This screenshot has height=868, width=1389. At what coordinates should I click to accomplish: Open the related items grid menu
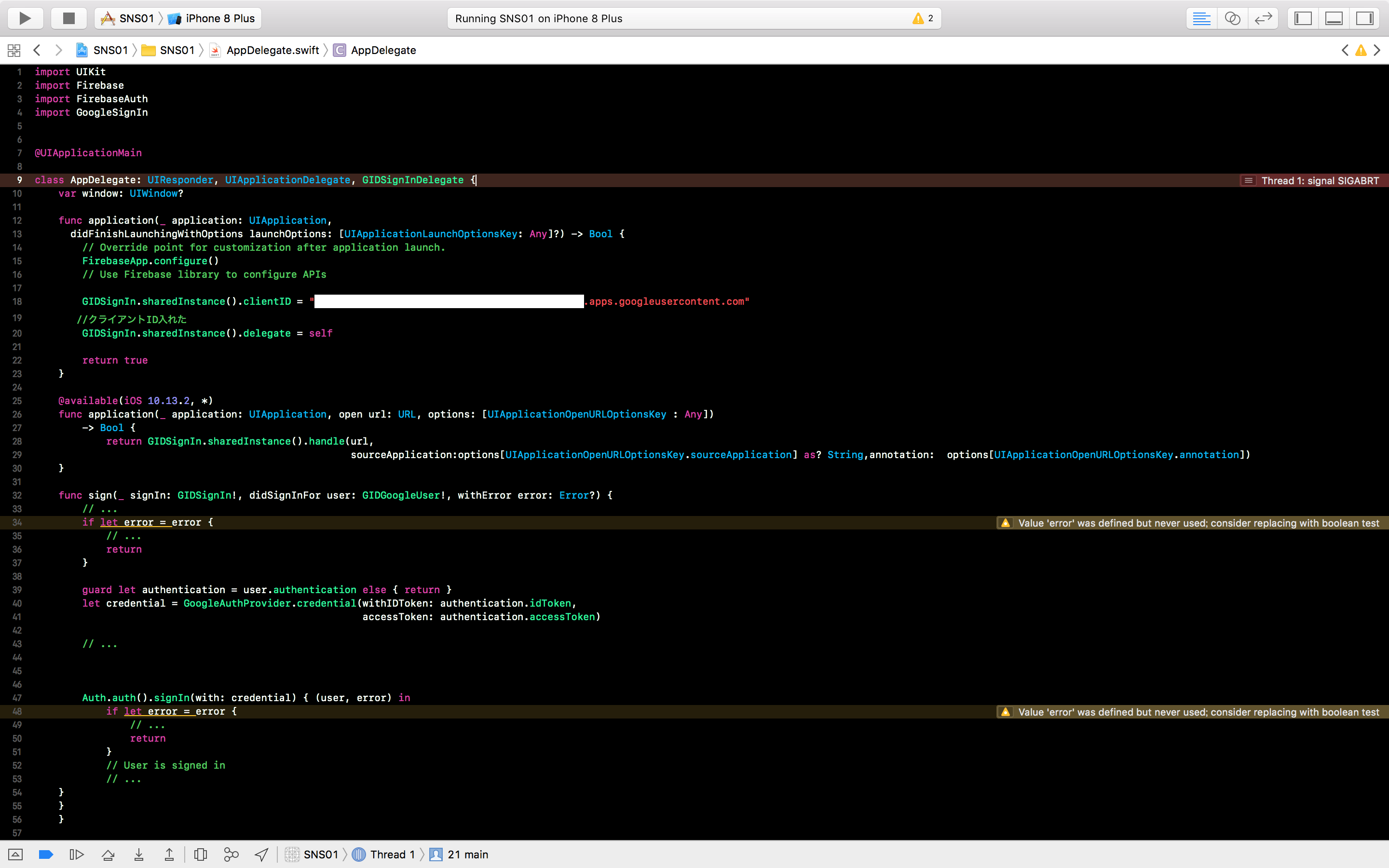(x=14, y=51)
